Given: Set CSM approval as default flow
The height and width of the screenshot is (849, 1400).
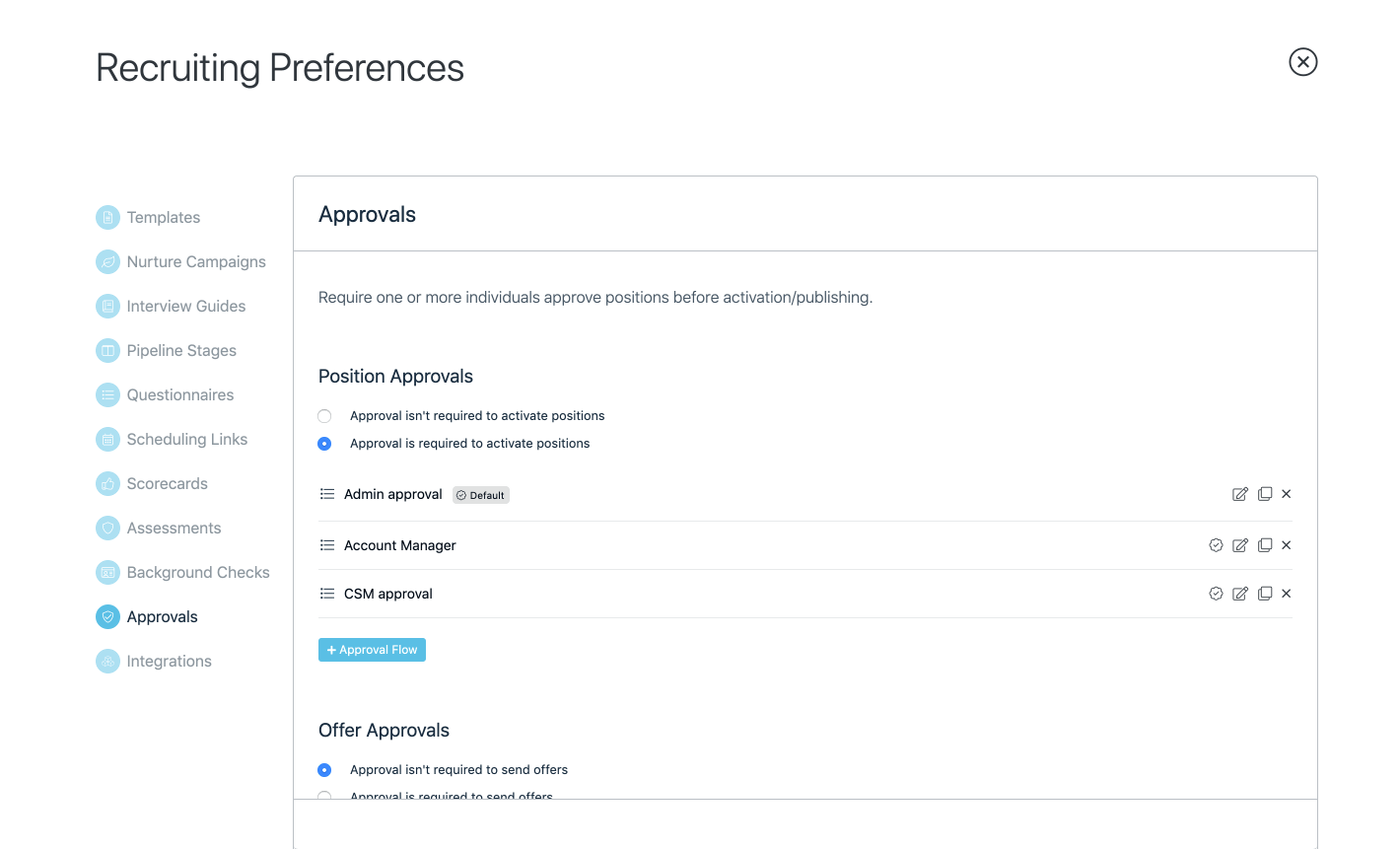Looking at the screenshot, I should point(1216,594).
